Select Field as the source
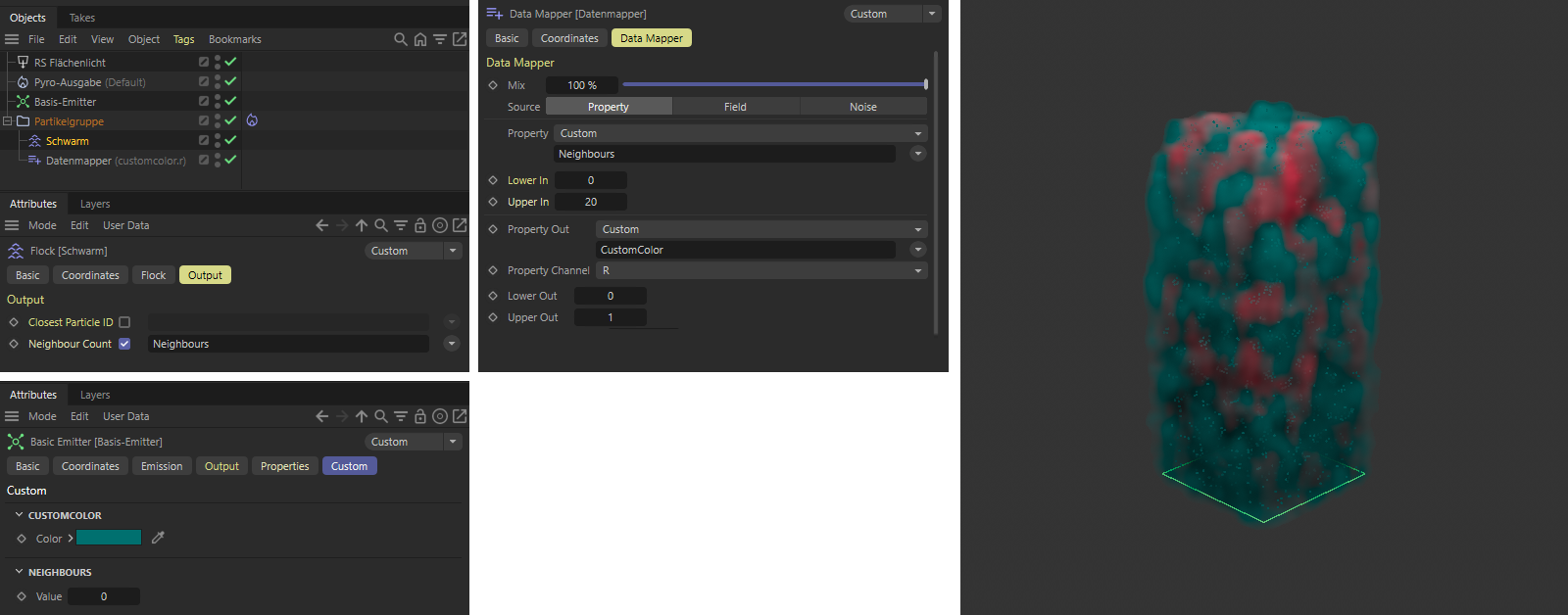 click(x=736, y=107)
